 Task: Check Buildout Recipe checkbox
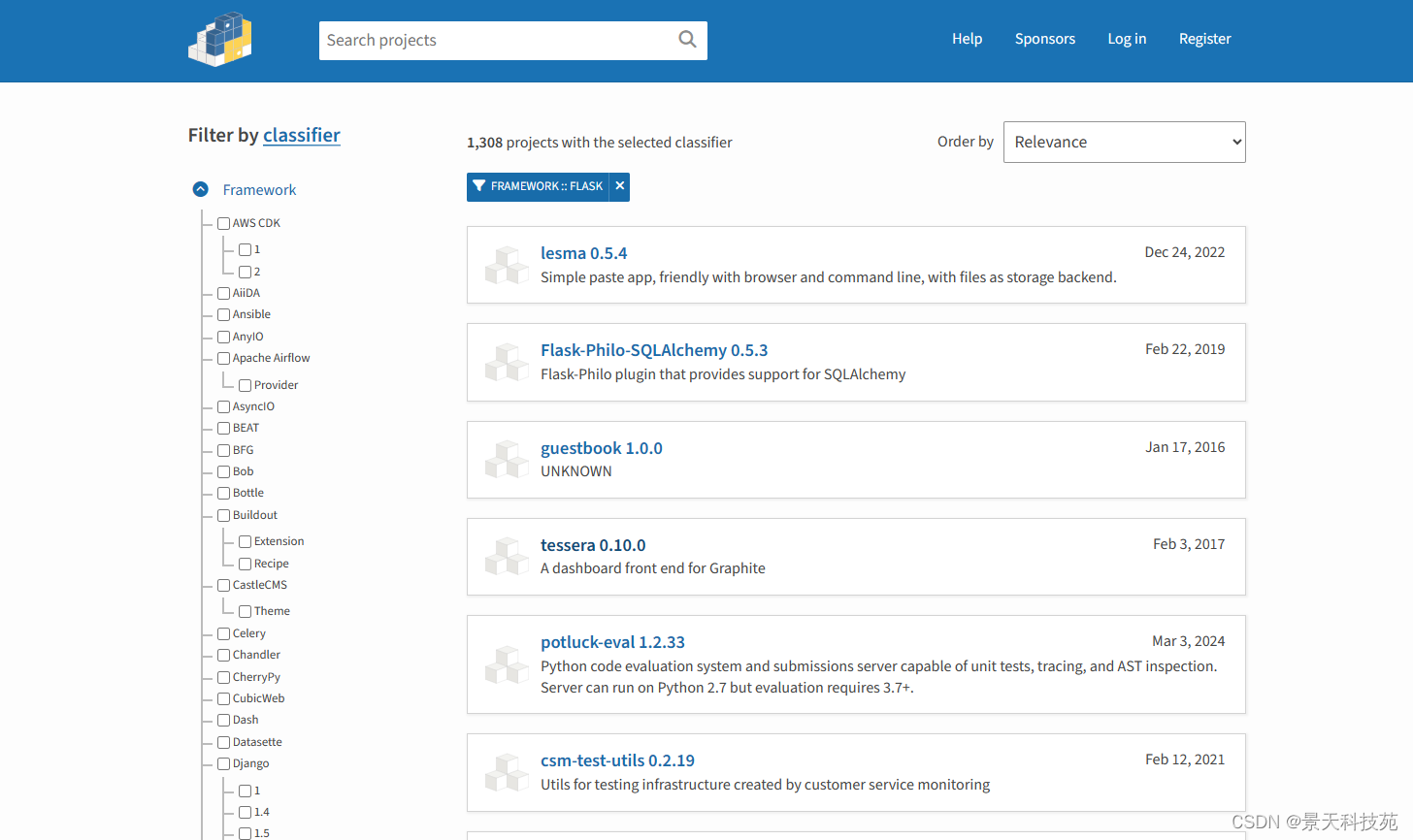click(x=246, y=564)
